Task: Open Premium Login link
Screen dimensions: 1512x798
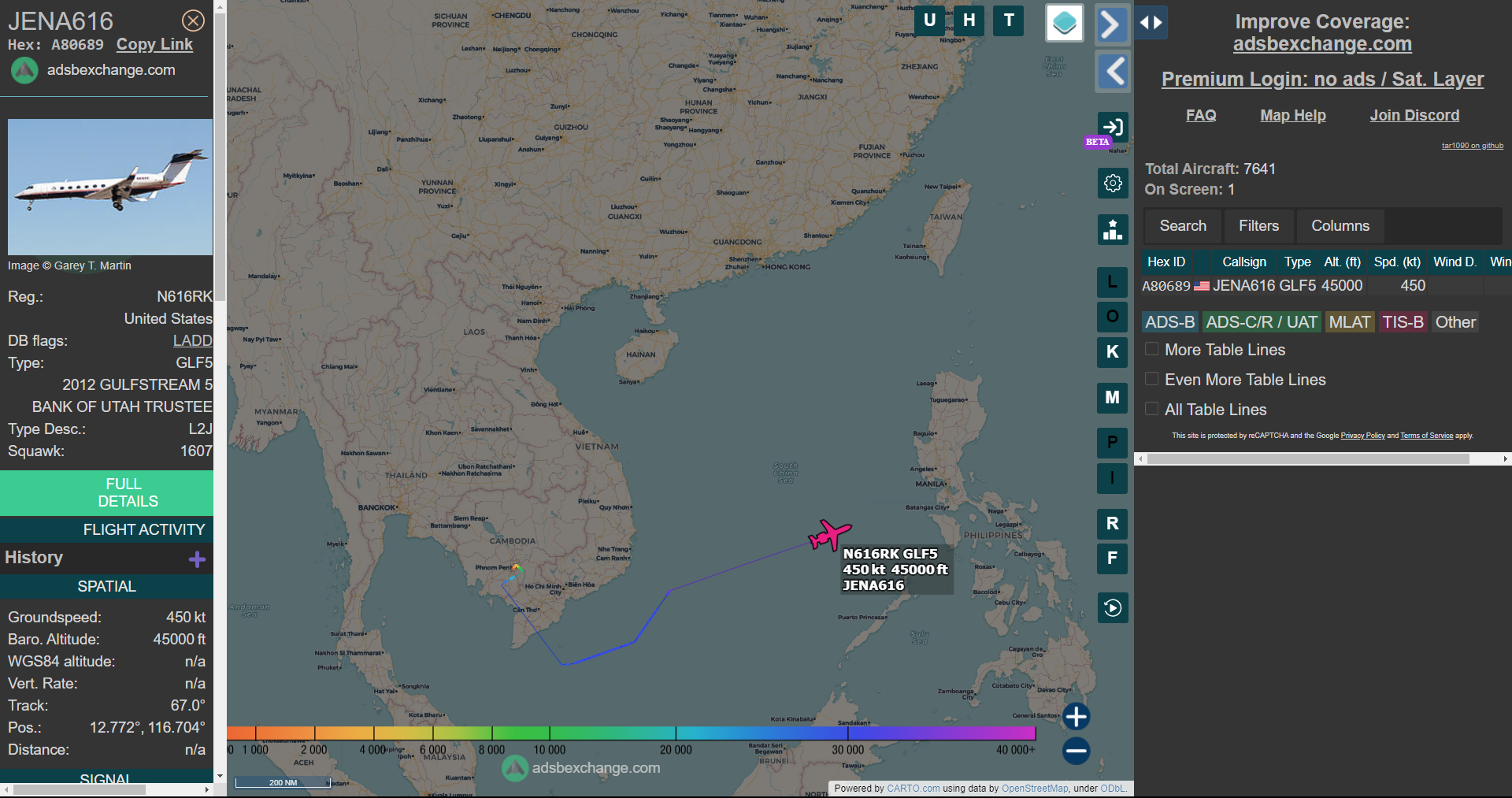Action: click(1322, 80)
